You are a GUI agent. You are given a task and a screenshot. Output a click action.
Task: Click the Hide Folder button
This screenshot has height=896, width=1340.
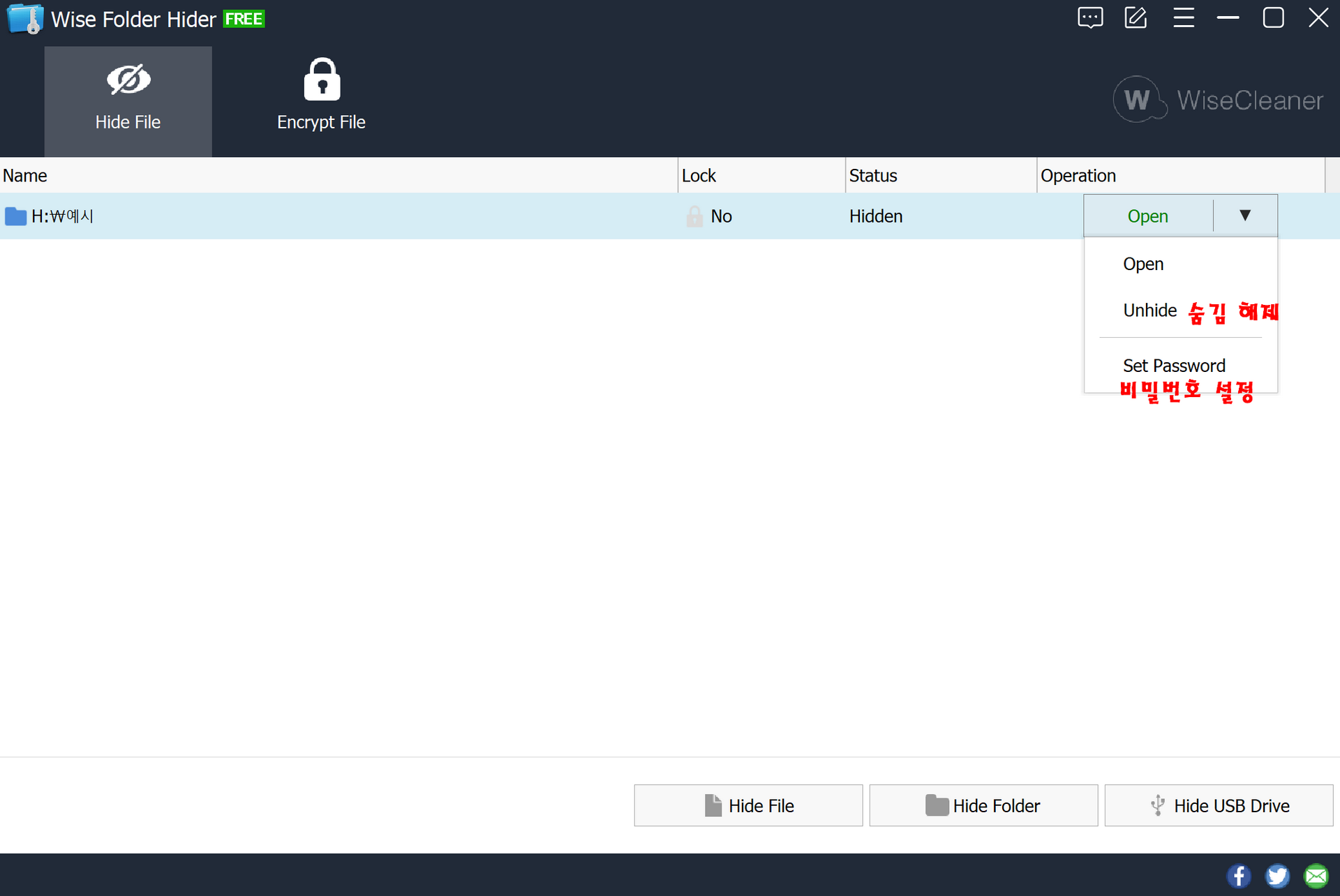tap(983, 806)
